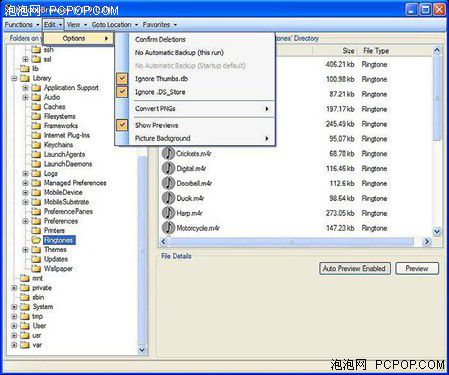Click the Logs folder icon
Viewport: 449px width, 375px height.
coord(36,173)
